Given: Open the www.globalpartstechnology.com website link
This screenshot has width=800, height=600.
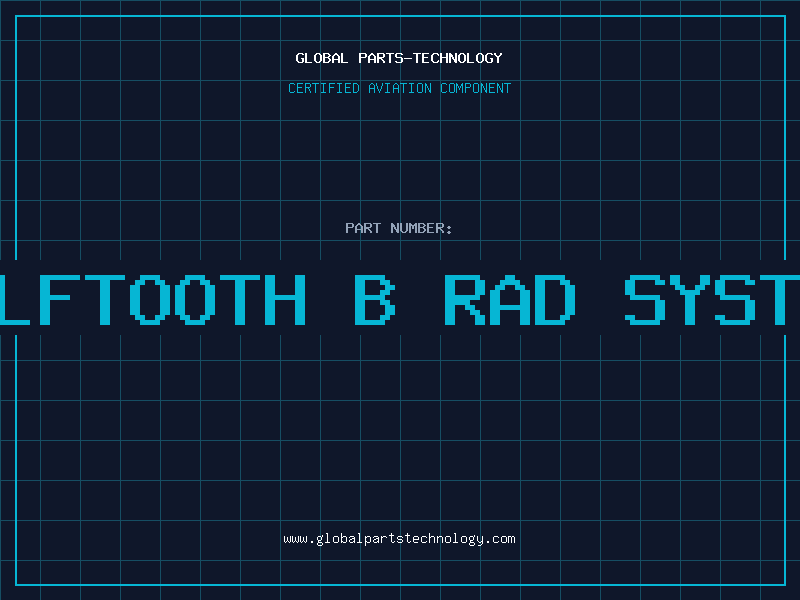Looking at the screenshot, I should pos(399,539).
